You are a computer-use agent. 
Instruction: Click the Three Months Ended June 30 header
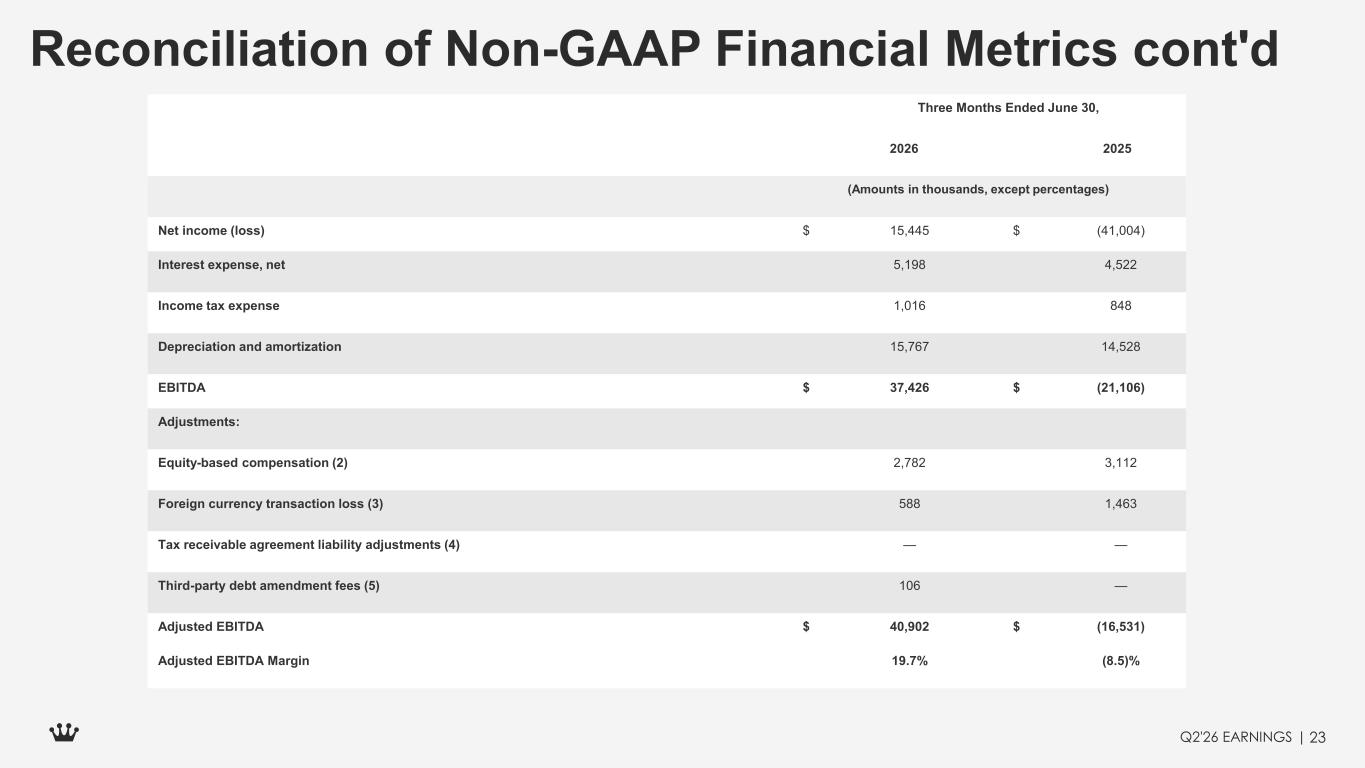pyautogui.click(x=1008, y=108)
